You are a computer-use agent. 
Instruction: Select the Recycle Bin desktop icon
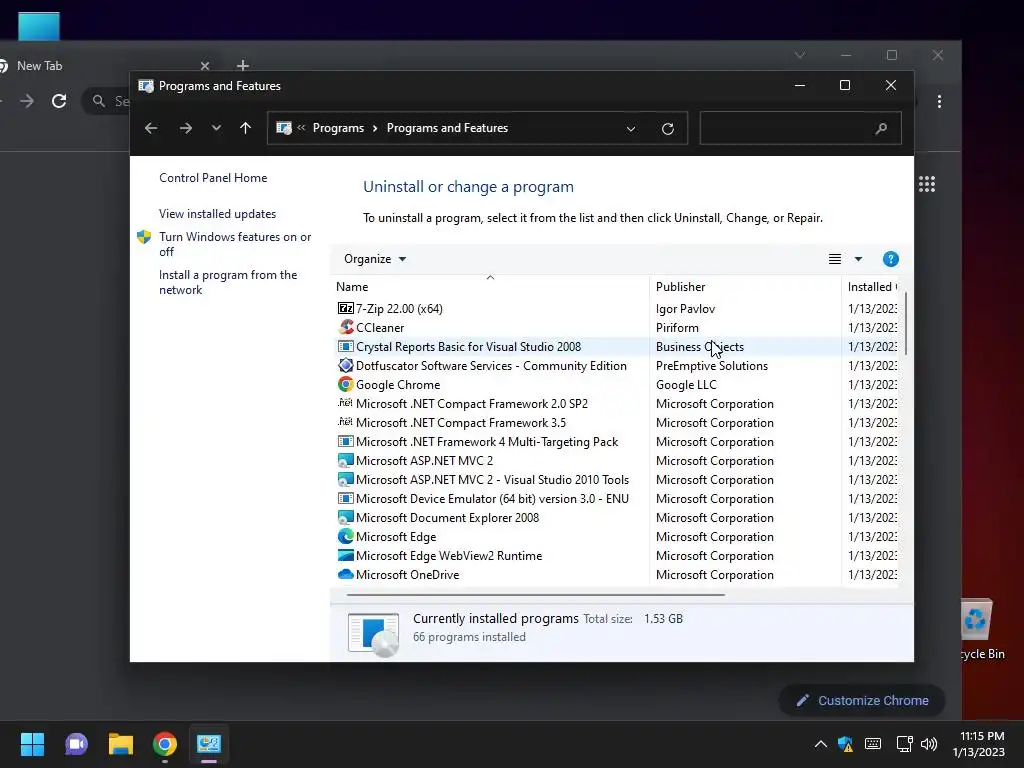click(x=980, y=629)
